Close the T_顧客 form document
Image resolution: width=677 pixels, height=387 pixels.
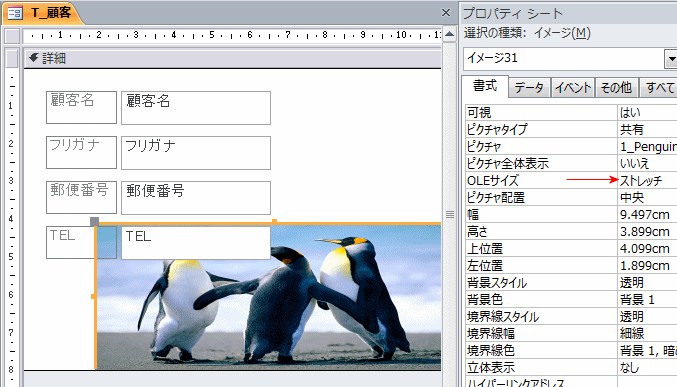446,13
